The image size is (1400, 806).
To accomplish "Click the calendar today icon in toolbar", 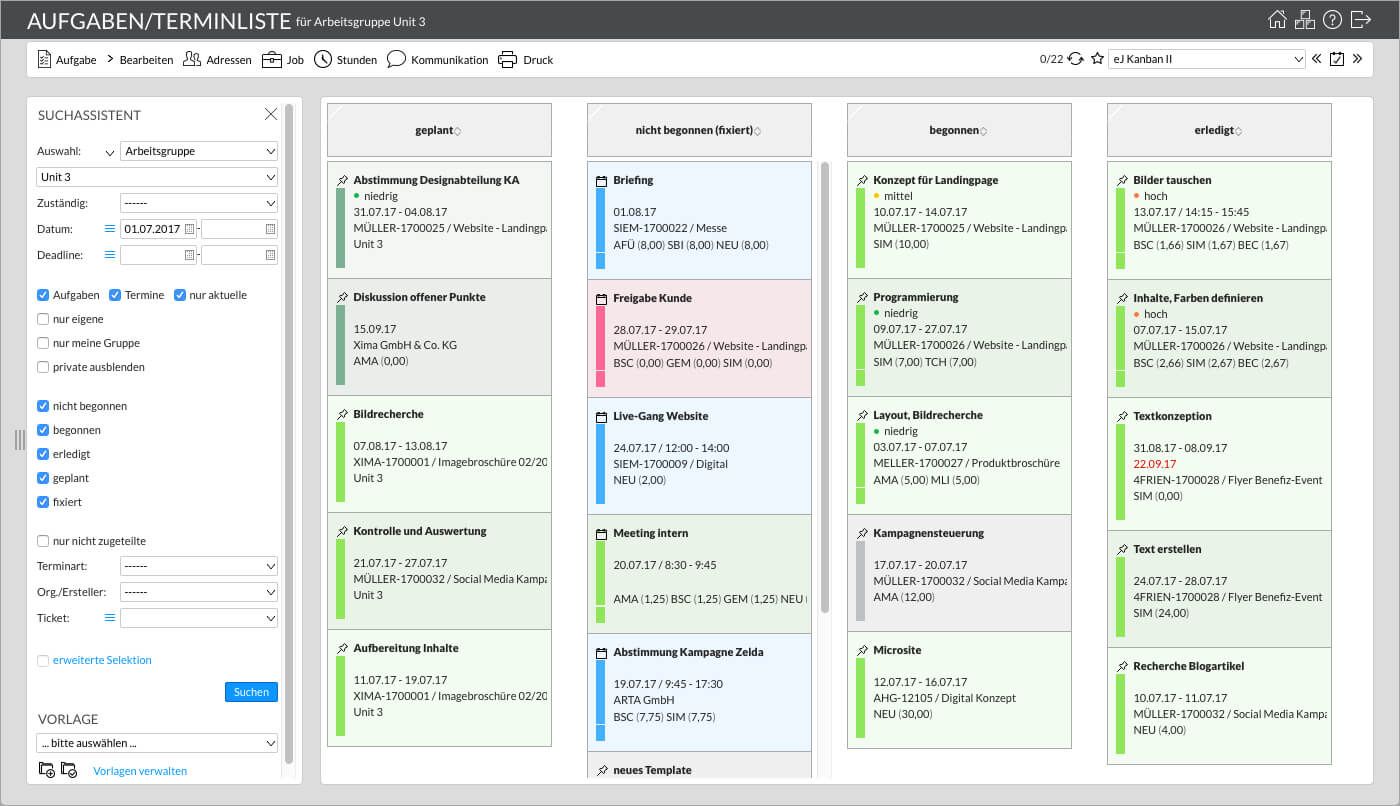I will (1337, 59).
